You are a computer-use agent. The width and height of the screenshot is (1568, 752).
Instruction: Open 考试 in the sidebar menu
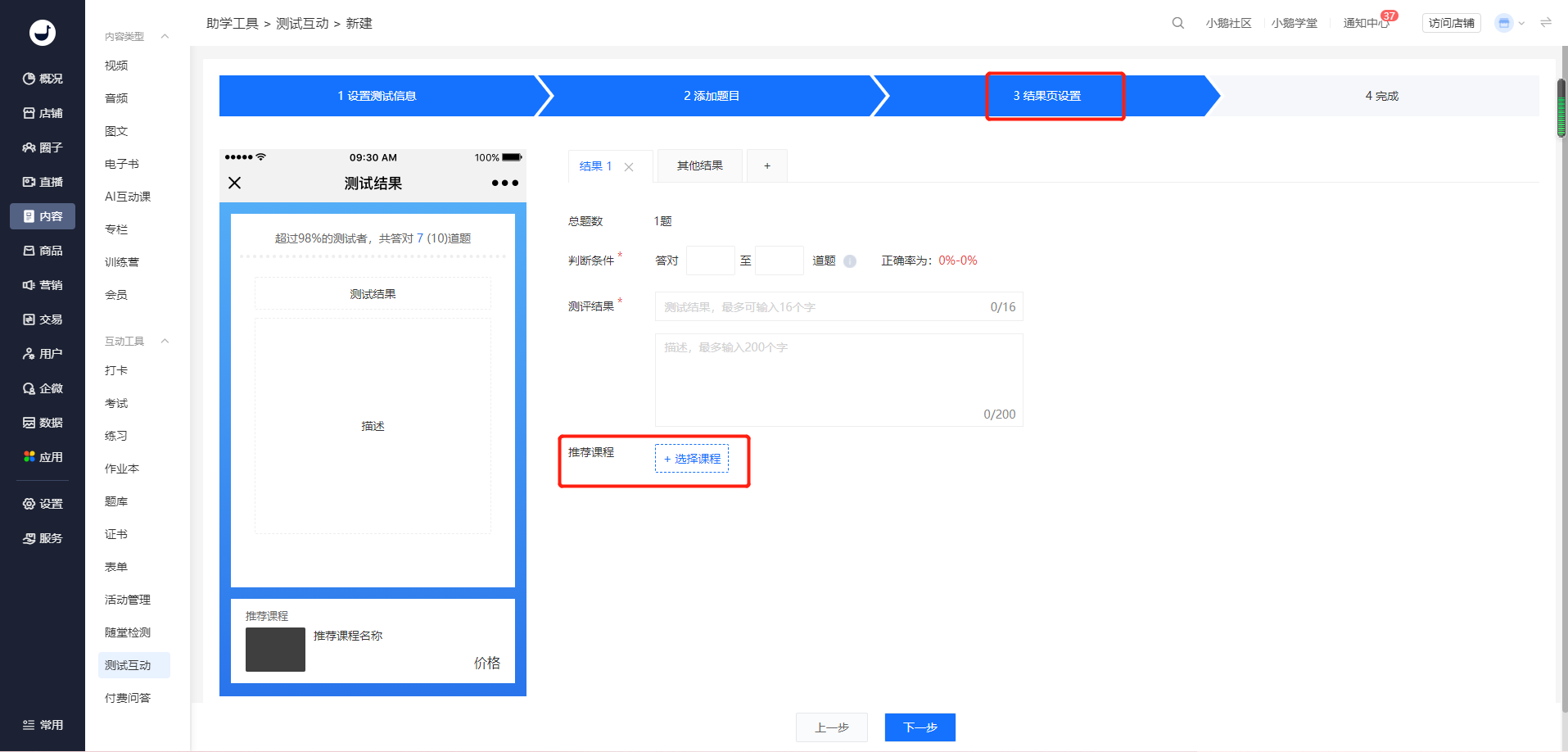[116, 403]
